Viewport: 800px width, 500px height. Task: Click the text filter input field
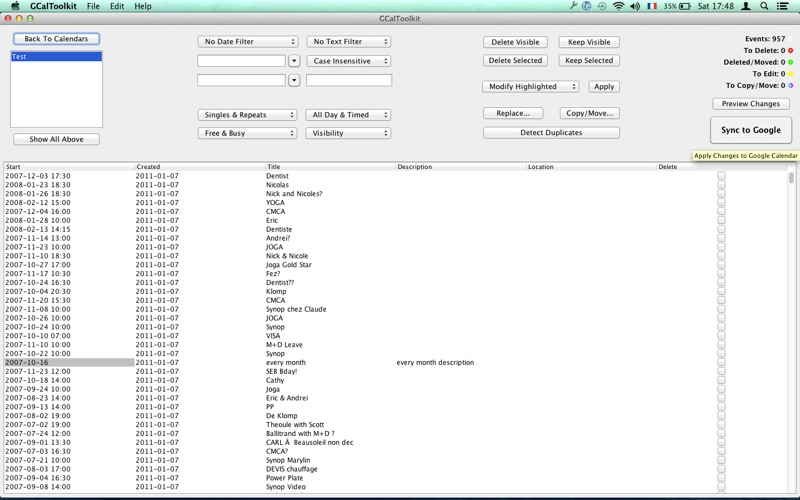pyautogui.click(x=349, y=81)
